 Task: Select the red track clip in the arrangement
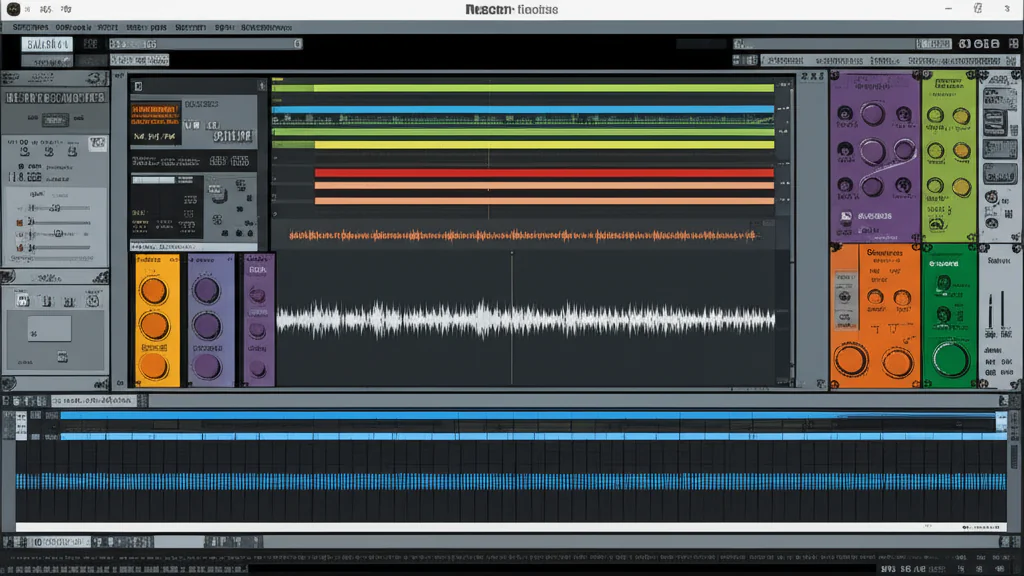pos(544,173)
